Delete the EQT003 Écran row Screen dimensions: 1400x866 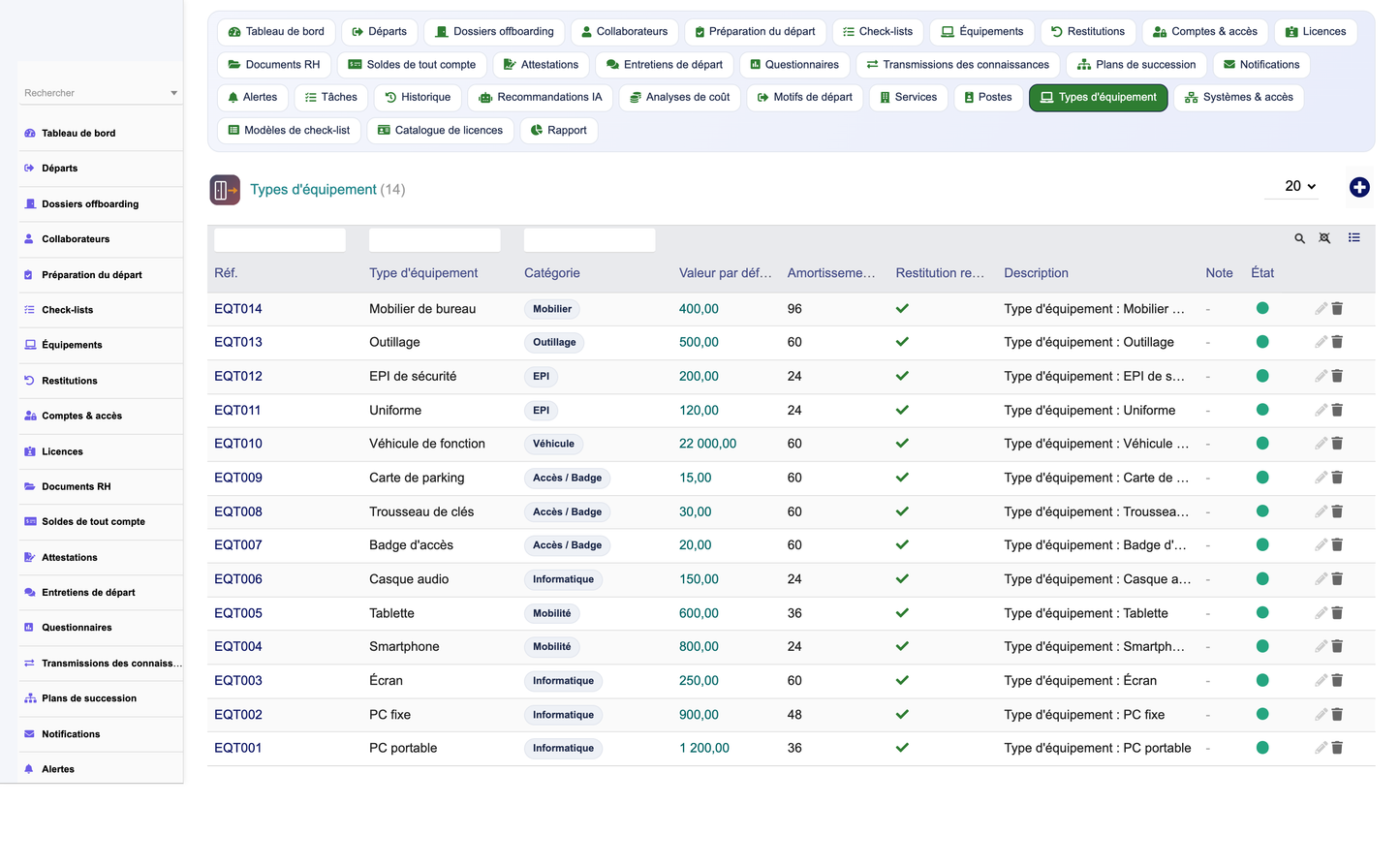[x=1337, y=680]
